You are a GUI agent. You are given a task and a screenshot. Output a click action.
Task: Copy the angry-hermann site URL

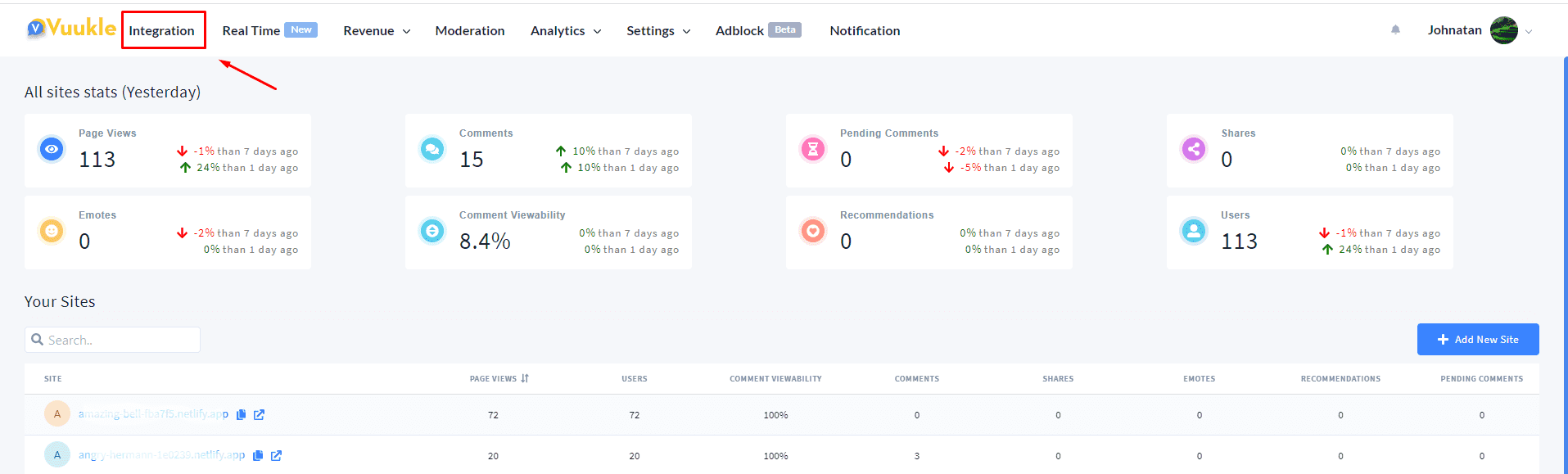pyautogui.click(x=258, y=455)
